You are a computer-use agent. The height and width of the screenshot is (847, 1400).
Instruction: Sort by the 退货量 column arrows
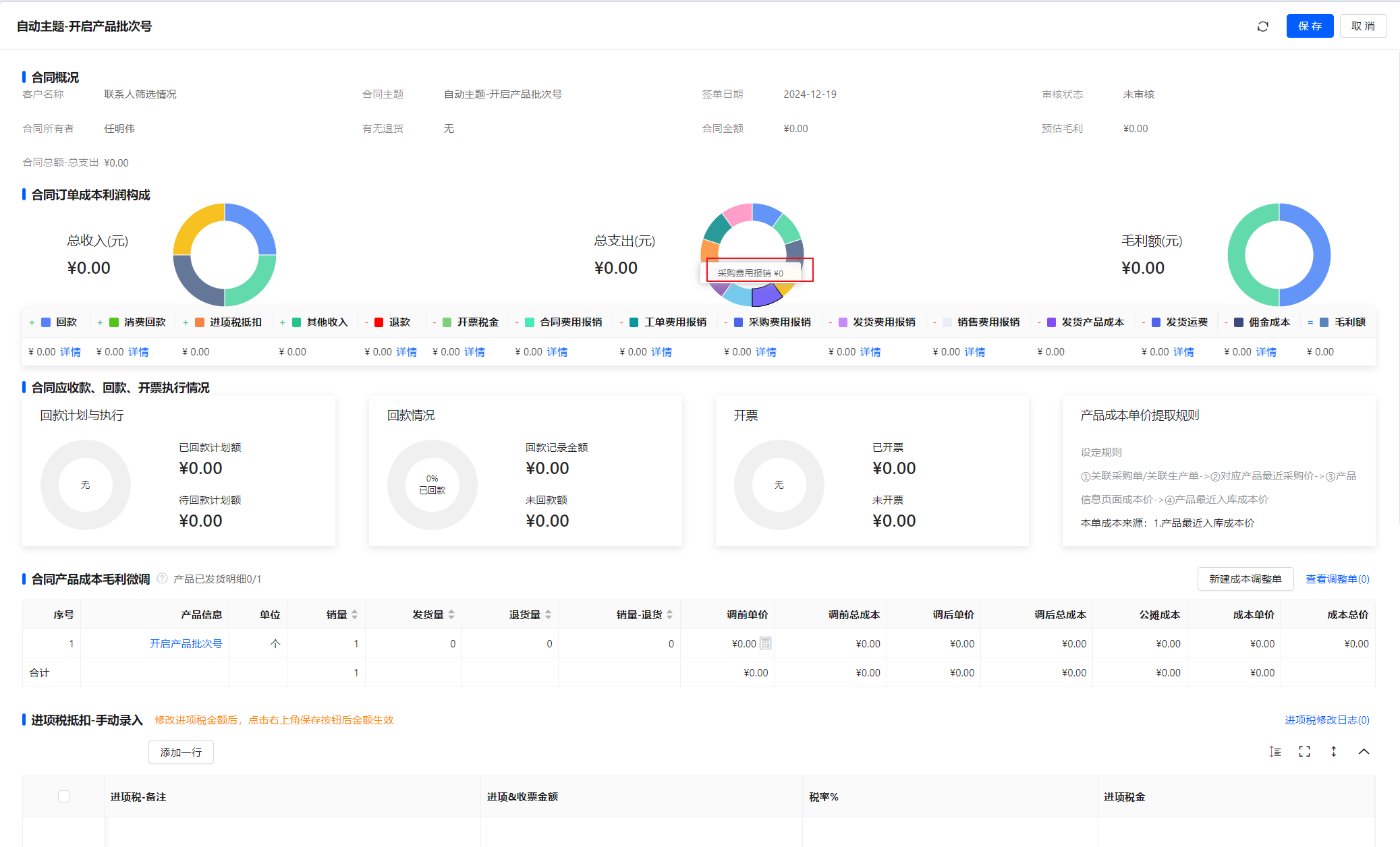(548, 614)
